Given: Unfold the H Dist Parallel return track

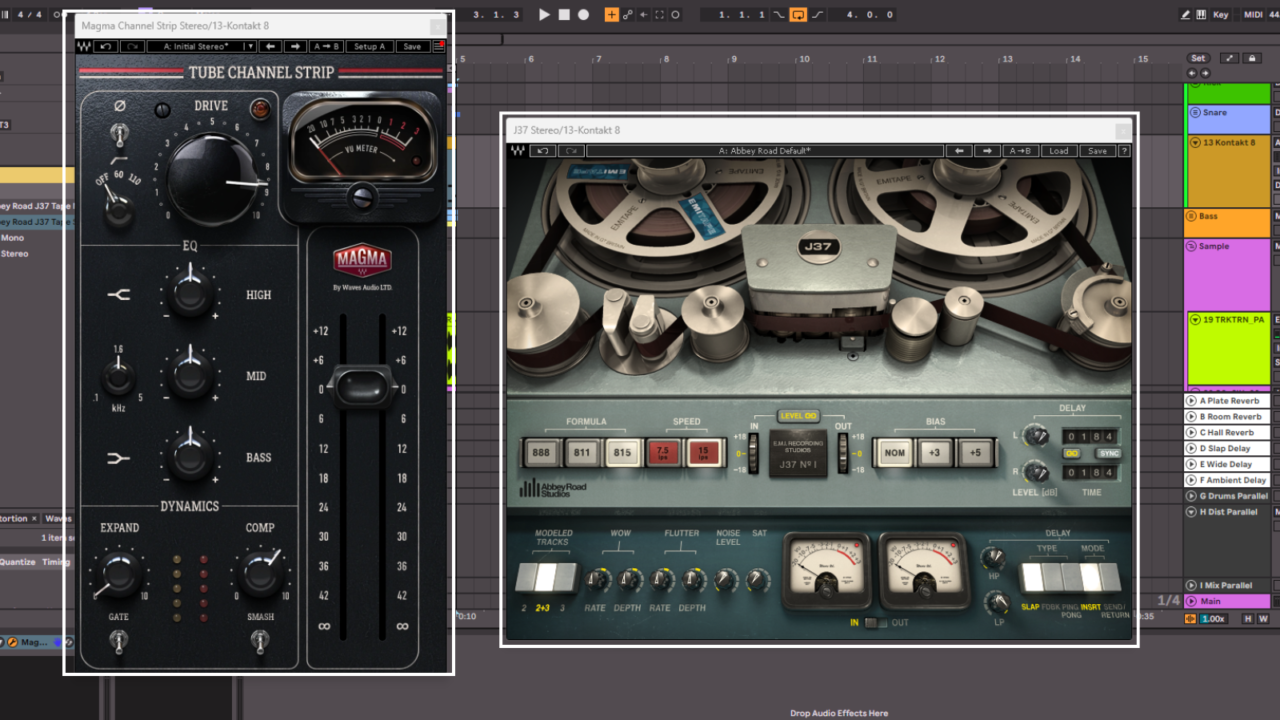Looking at the screenshot, I should click(x=1191, y=512).
